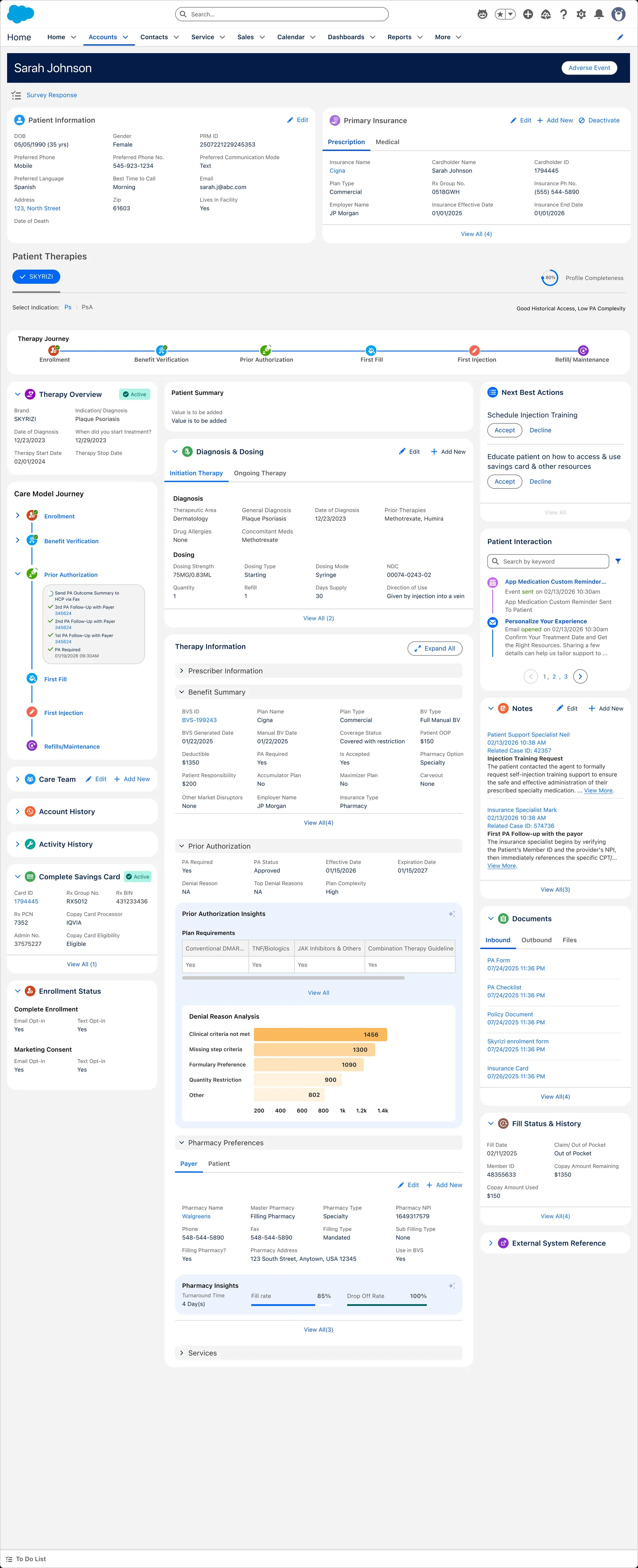The height and width of the screenshot is (1568, 638).
Task: Switch to the Ongoing Therapy tab
Action: (260, 473)
